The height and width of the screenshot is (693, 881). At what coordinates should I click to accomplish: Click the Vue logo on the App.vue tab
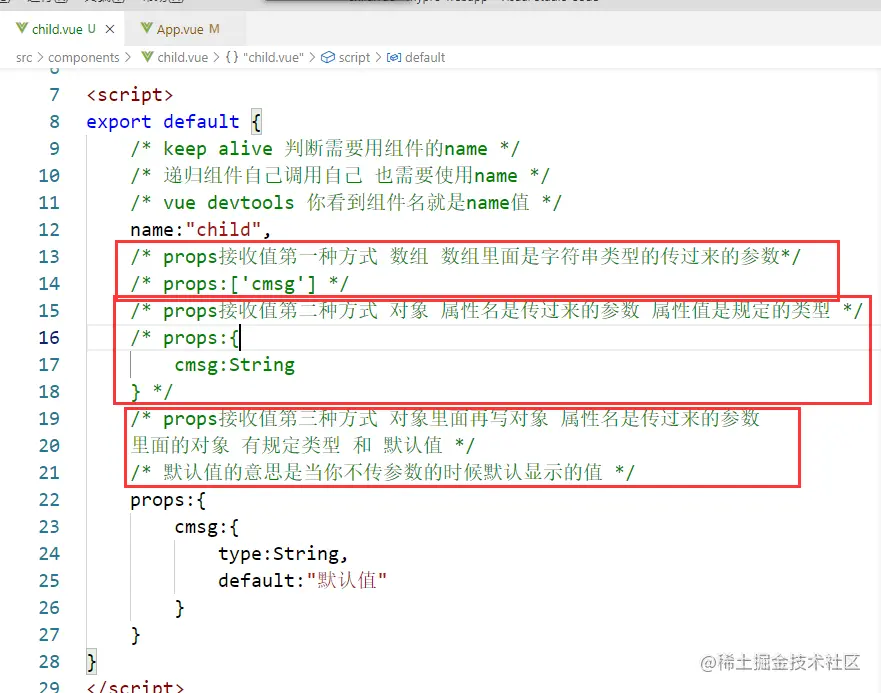[x=146, y=29]
